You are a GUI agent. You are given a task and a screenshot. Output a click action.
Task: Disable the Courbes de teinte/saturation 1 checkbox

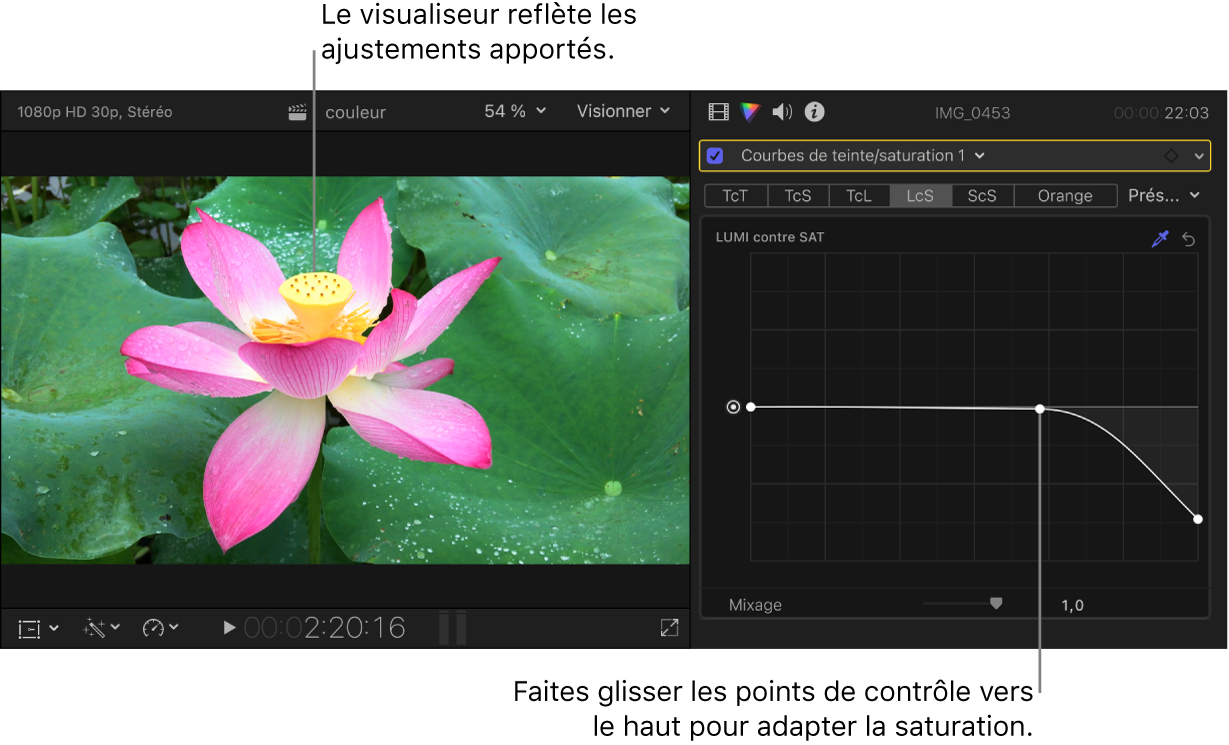coord(715,156)
